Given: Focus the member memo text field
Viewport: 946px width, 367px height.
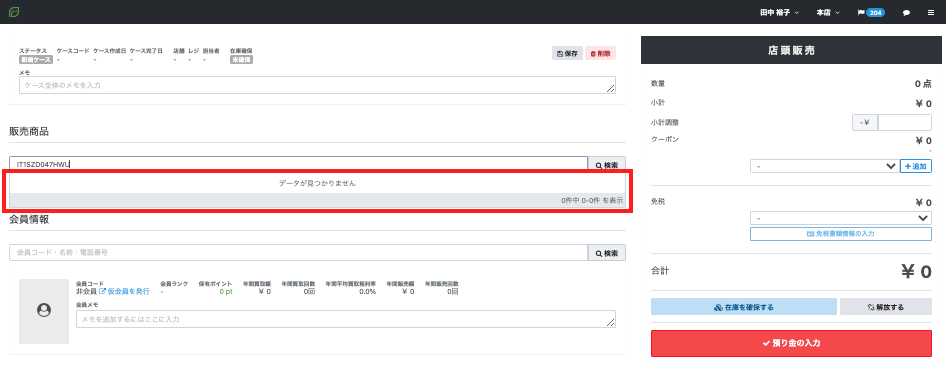Looking at the screenshot, I should pyautogui.click(x=346, y=319).
